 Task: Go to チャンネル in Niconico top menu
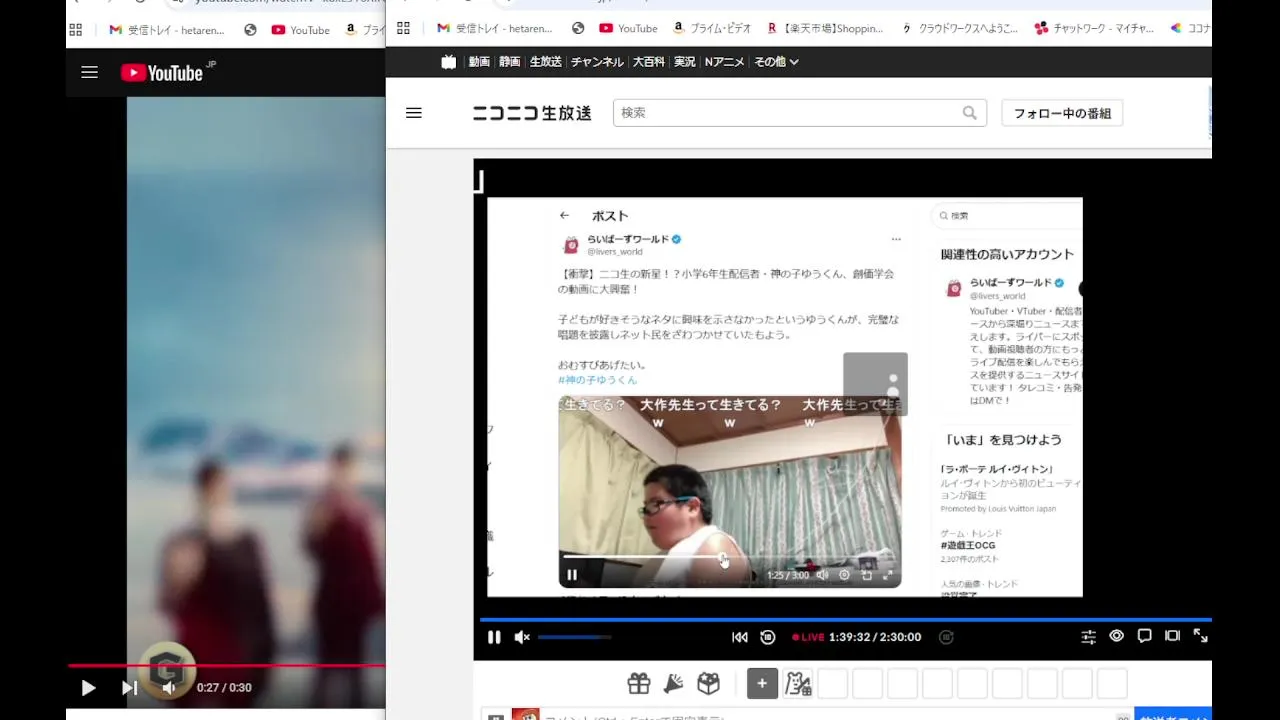click(597, 62)
